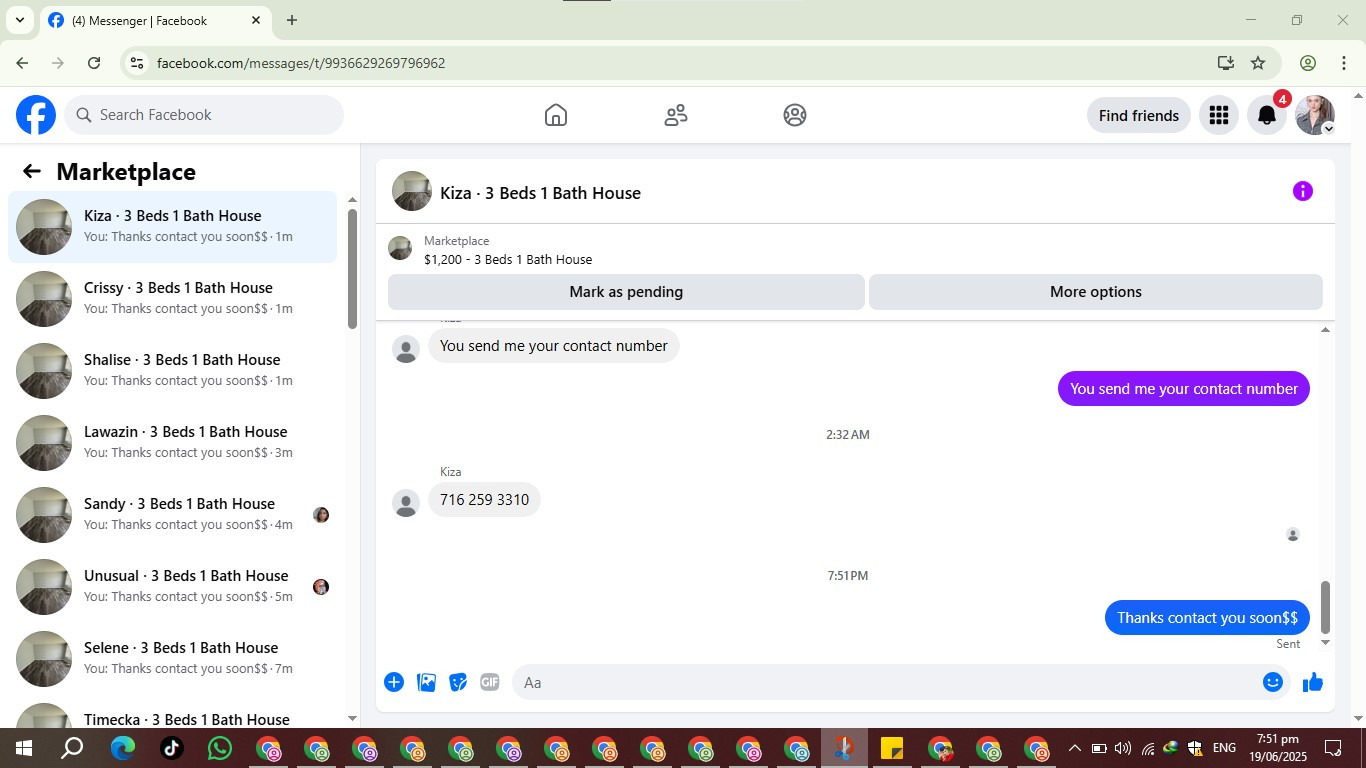Viewport: 1366px width, 768px height.
Task: Open the Windows Start menu
Action: pyautogui.click(x=22, y=748)
